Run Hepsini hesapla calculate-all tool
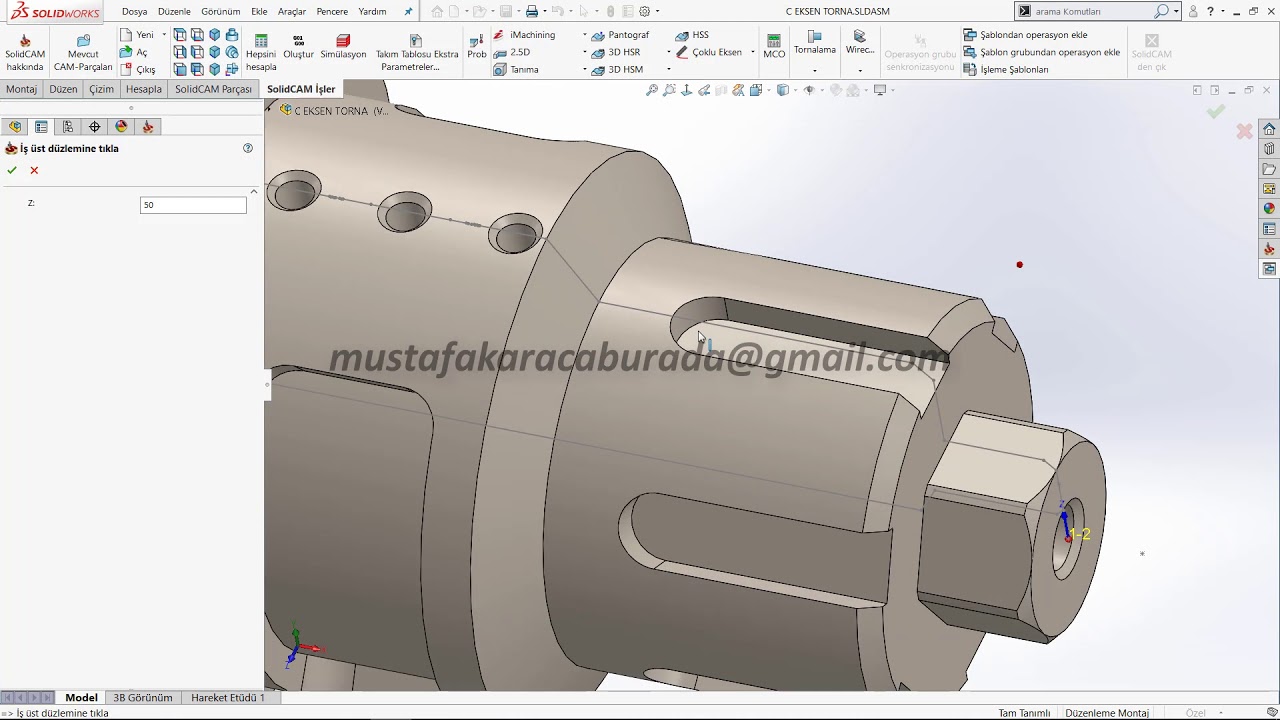This screenshot has width=1280, height=720. (261, 53)
